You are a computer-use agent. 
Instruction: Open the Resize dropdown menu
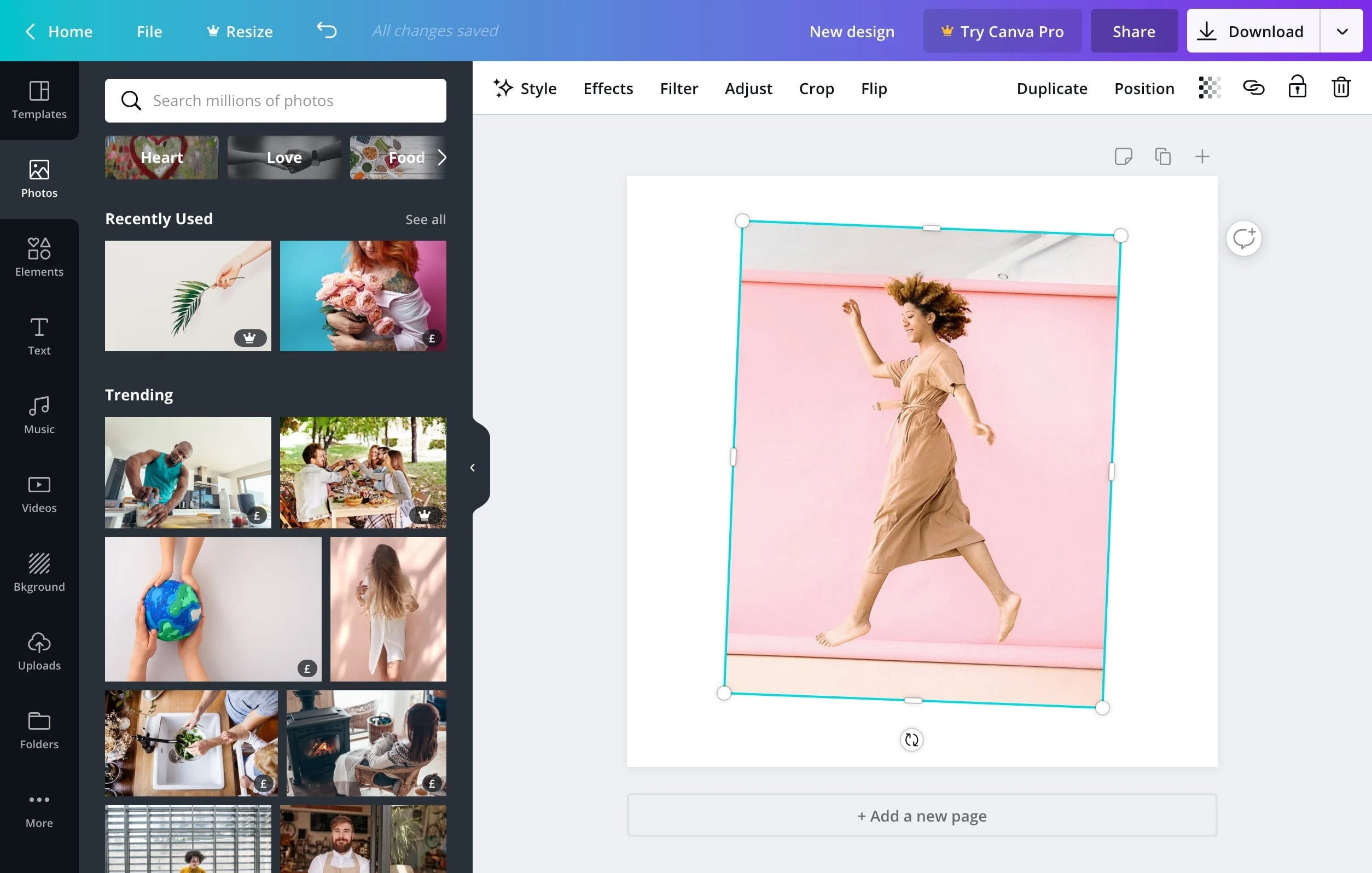tap(249, 30)
